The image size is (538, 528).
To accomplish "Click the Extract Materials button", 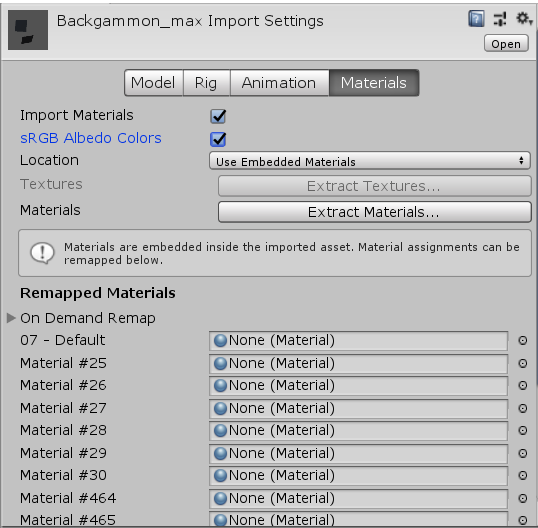I will 374,212.
